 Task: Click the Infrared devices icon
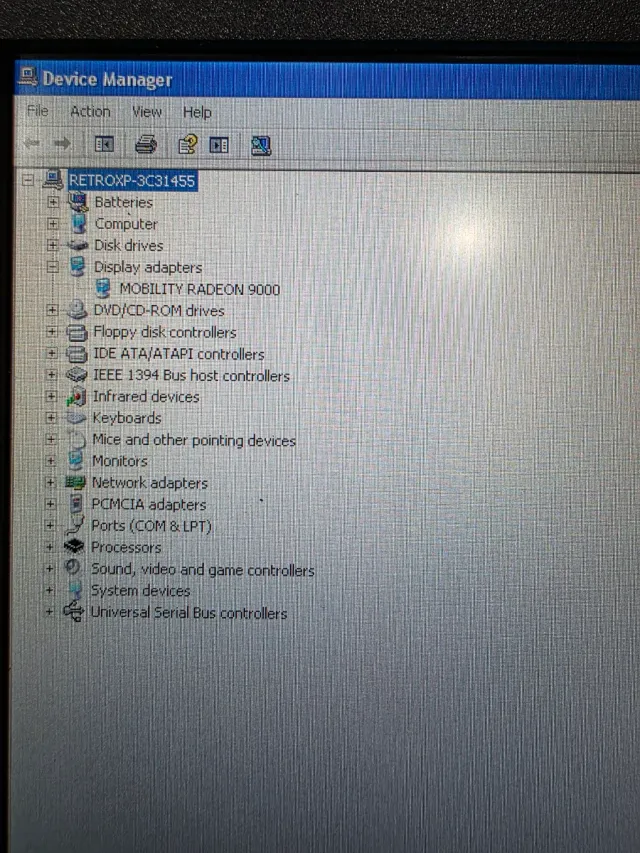[76, 397]
